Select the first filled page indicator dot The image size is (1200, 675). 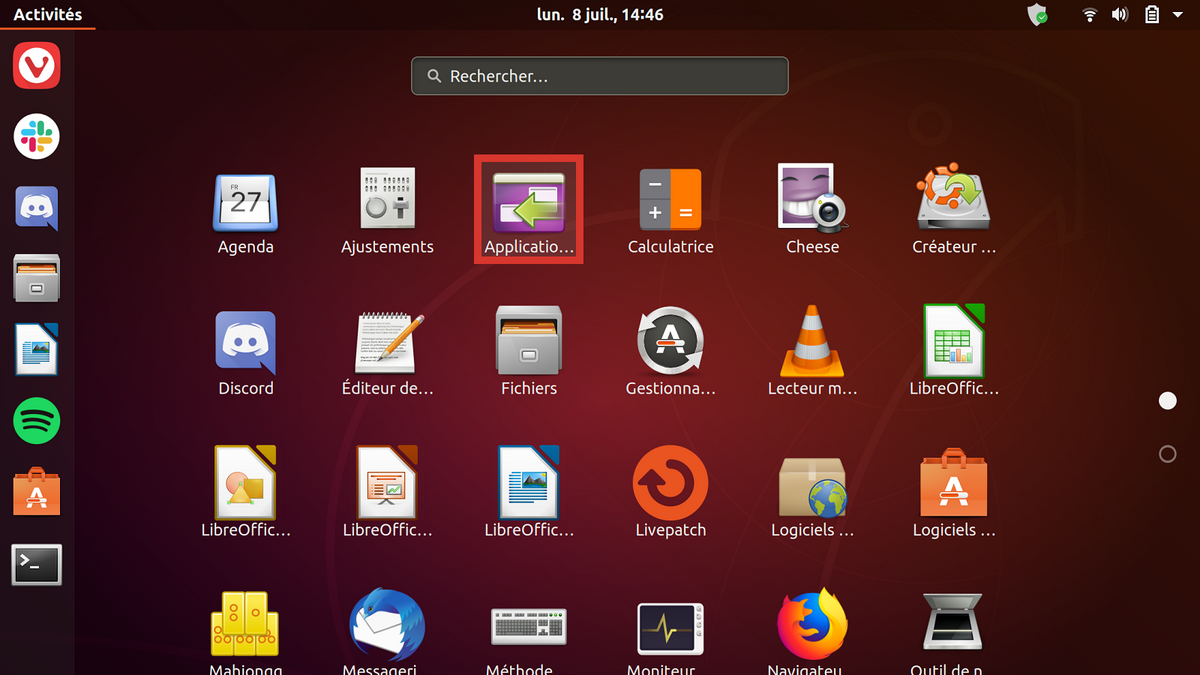coord(1167,401)
